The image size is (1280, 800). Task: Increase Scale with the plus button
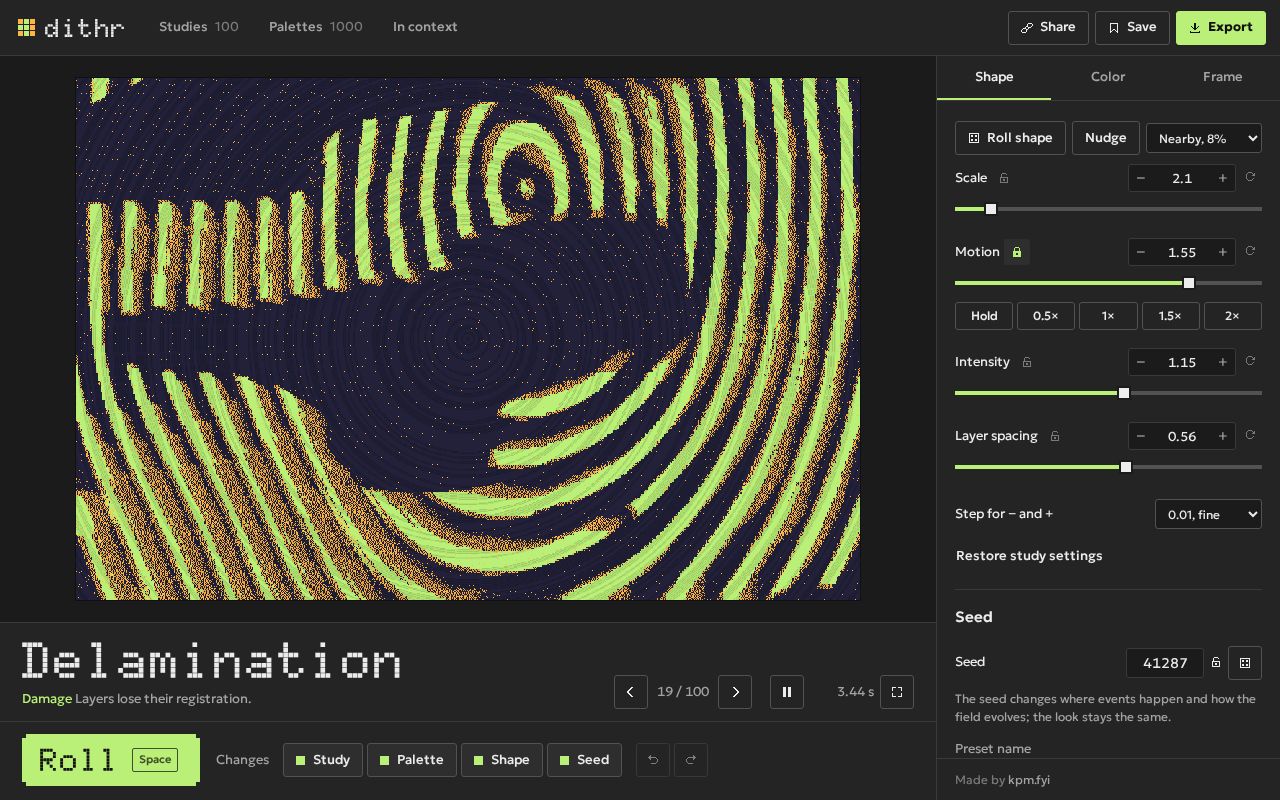1222,178
